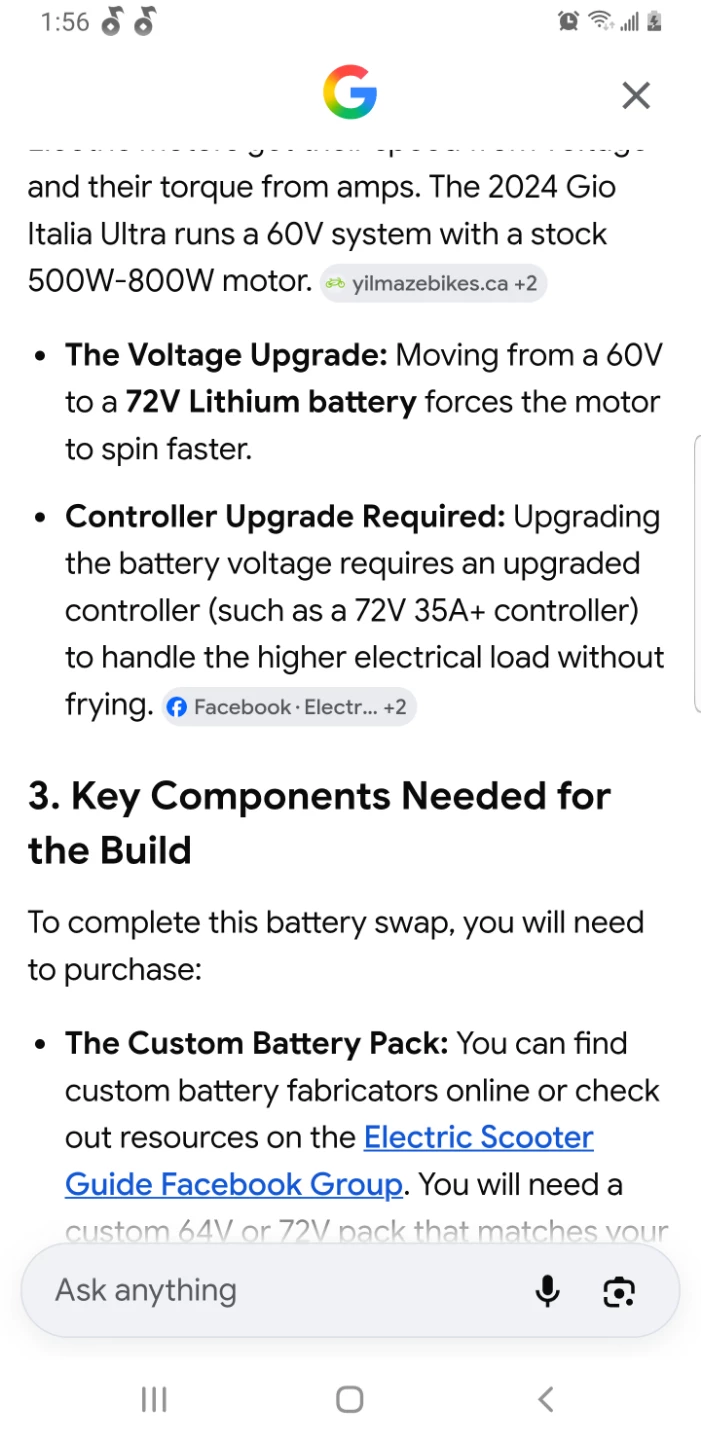Viewport: 701px width, 1440px height.
Task: Tap the cellular signal strength icon
Action: click(x=629, y=21)
